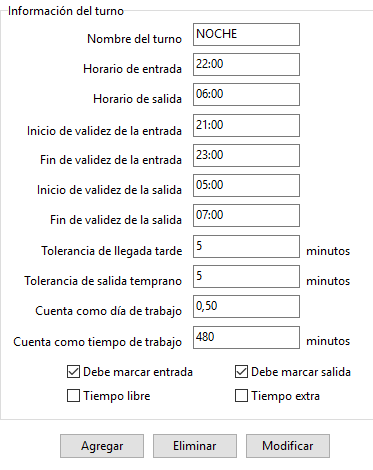Click the Eliminar button

pos(195,446)
